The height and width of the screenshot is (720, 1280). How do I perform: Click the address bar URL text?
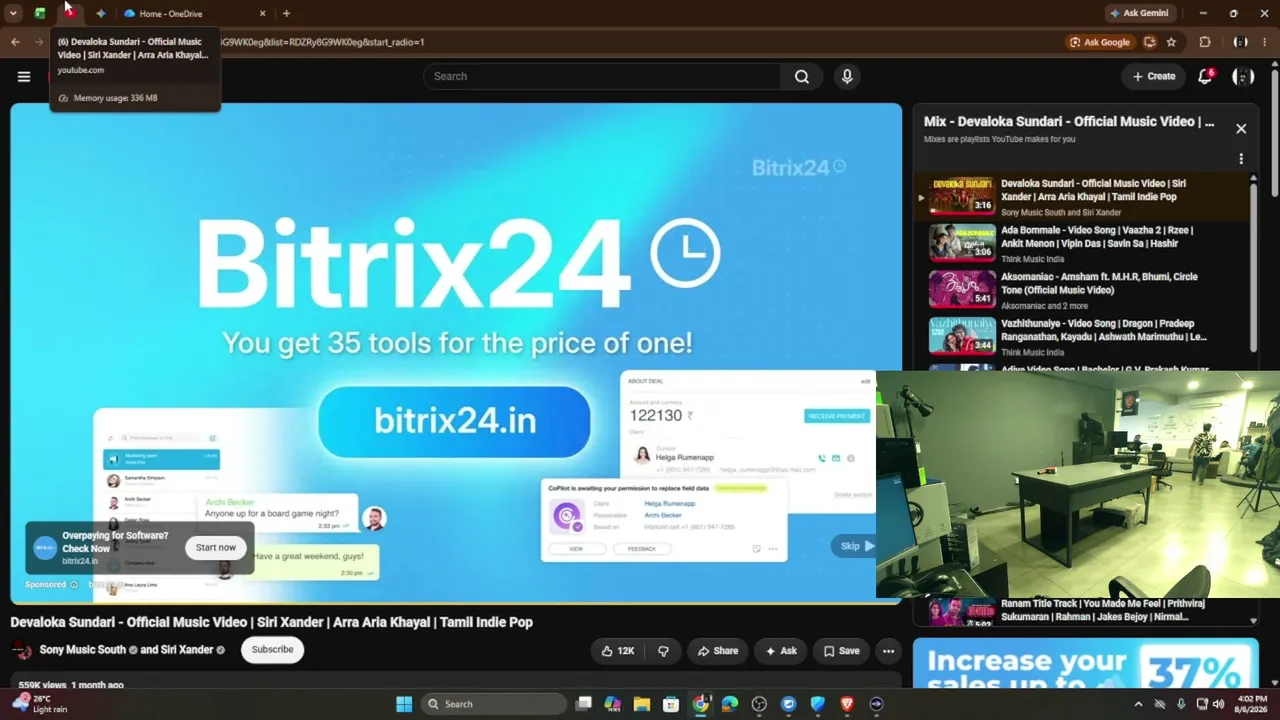(322, 42)
